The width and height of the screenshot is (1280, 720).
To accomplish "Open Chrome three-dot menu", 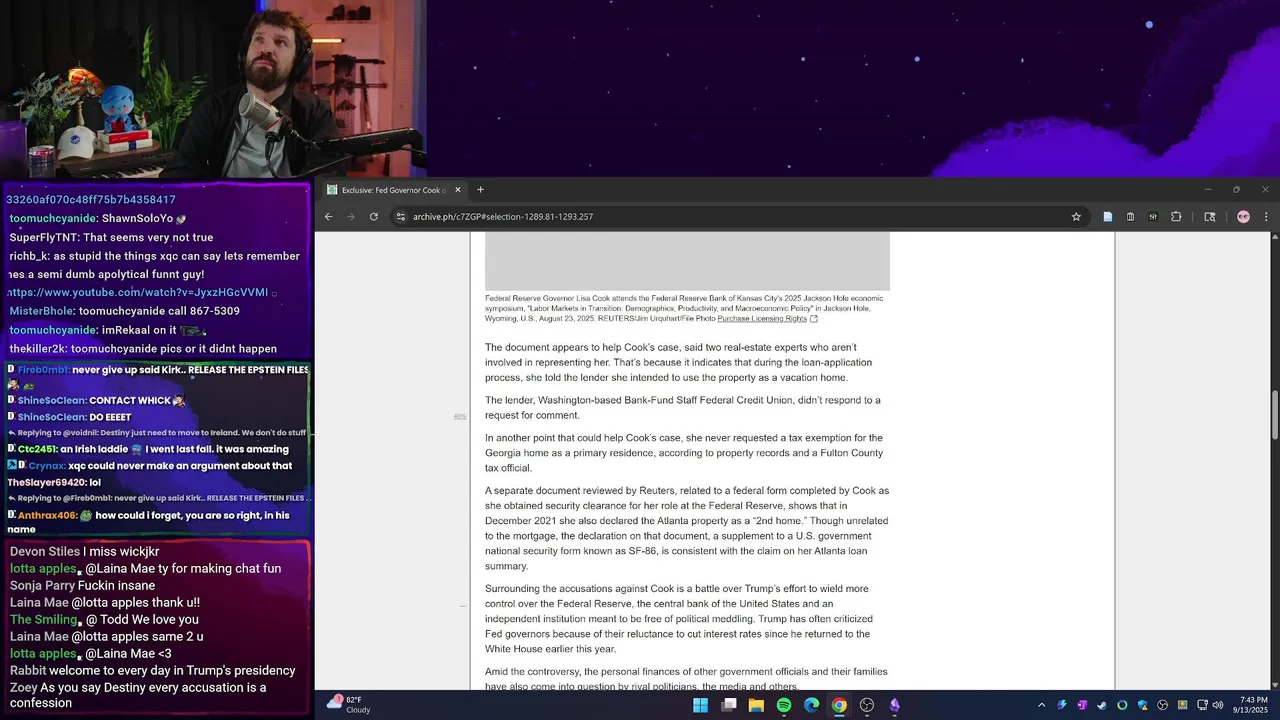I will point(1266,216).
